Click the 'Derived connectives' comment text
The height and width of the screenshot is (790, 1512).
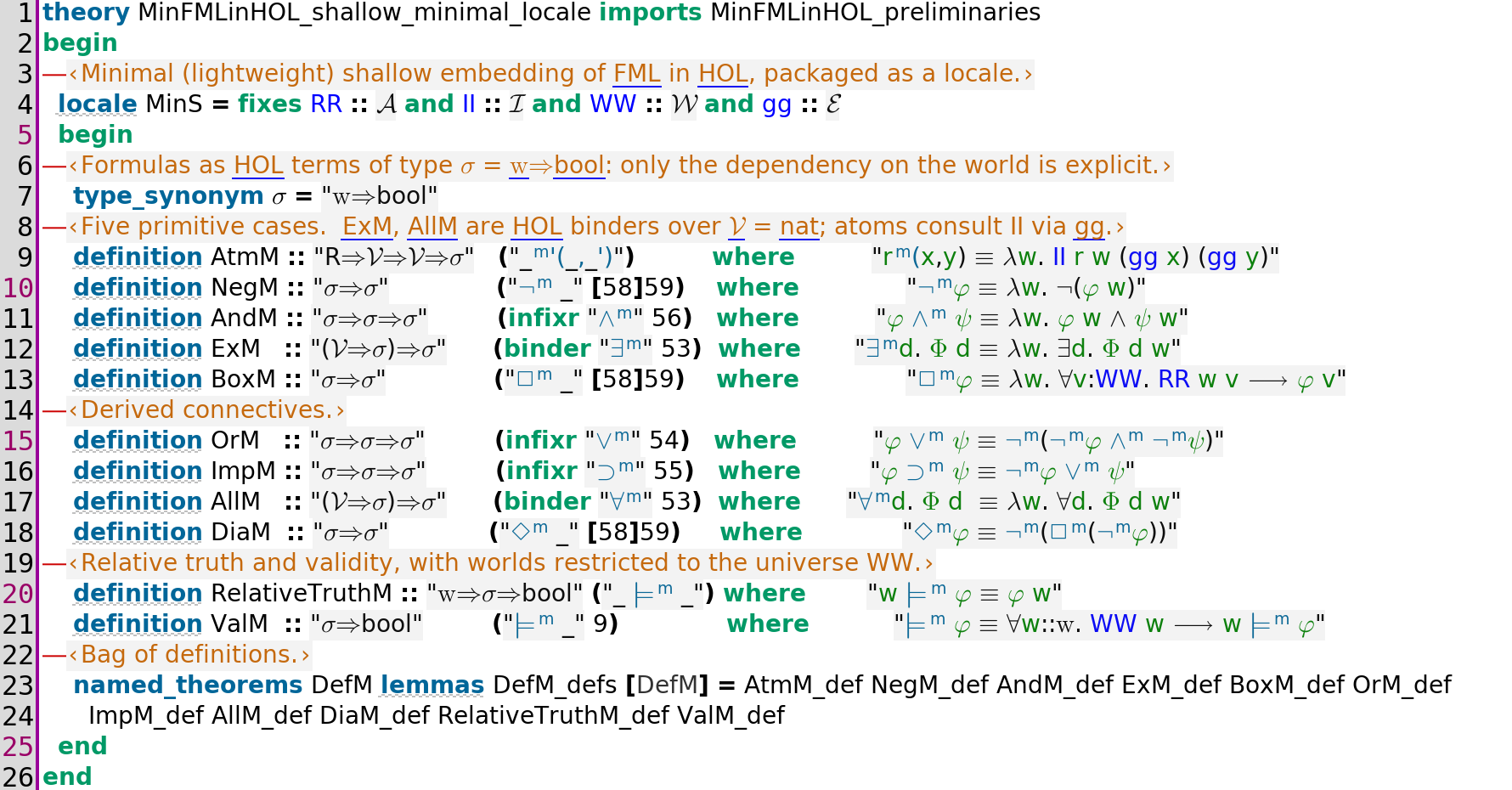pyautogui.click(x=206, y=410)
